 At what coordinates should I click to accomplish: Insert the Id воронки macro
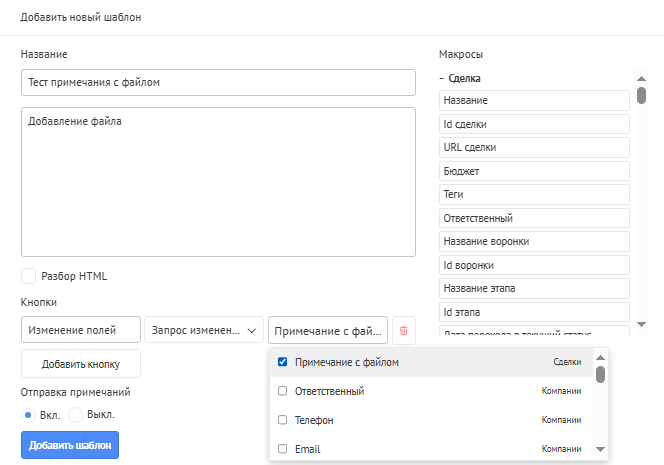[534, 265]
